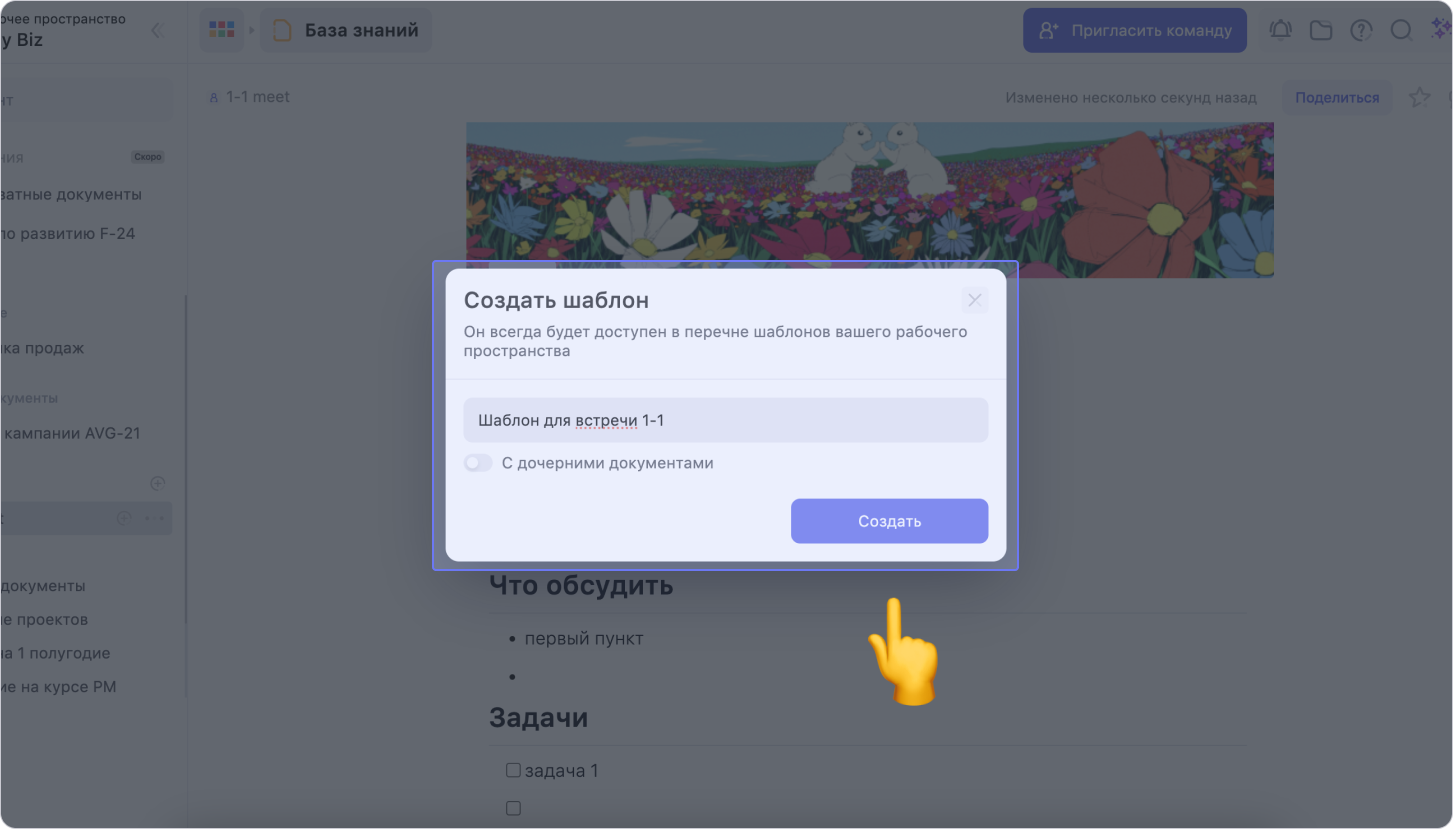Image resolution: width=1453 pixels, height=829 pixels.
Task: Open the apps grid icon in header
Action: point(221,30)
